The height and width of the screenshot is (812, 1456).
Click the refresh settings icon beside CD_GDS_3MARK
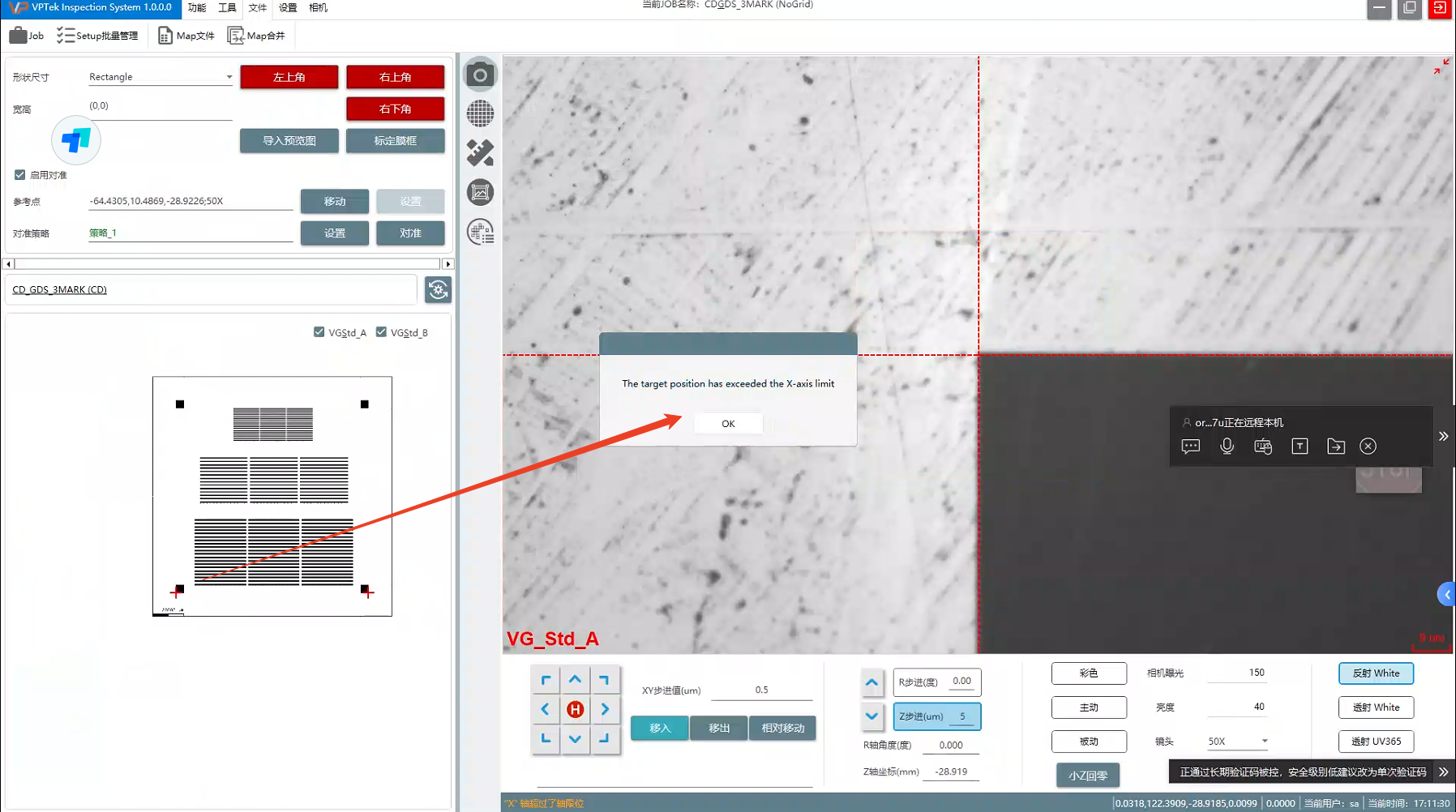[x=438, y=290]
